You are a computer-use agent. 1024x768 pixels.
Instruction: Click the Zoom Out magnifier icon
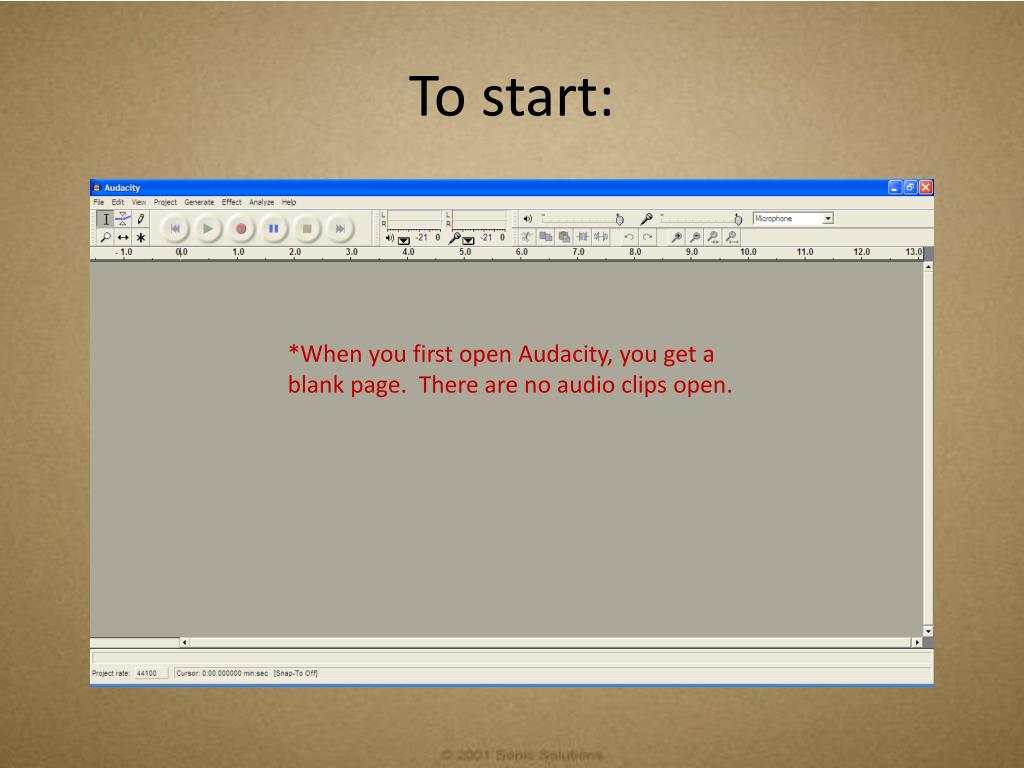click(695, 237)
